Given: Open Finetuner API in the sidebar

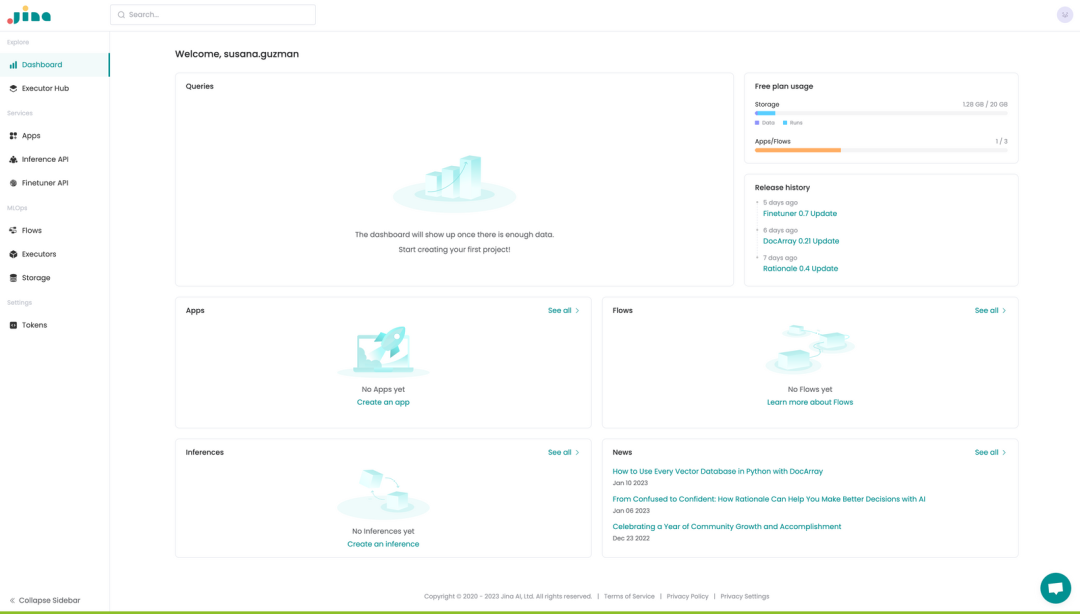Looking at the screenshot, I should [54, 183].
